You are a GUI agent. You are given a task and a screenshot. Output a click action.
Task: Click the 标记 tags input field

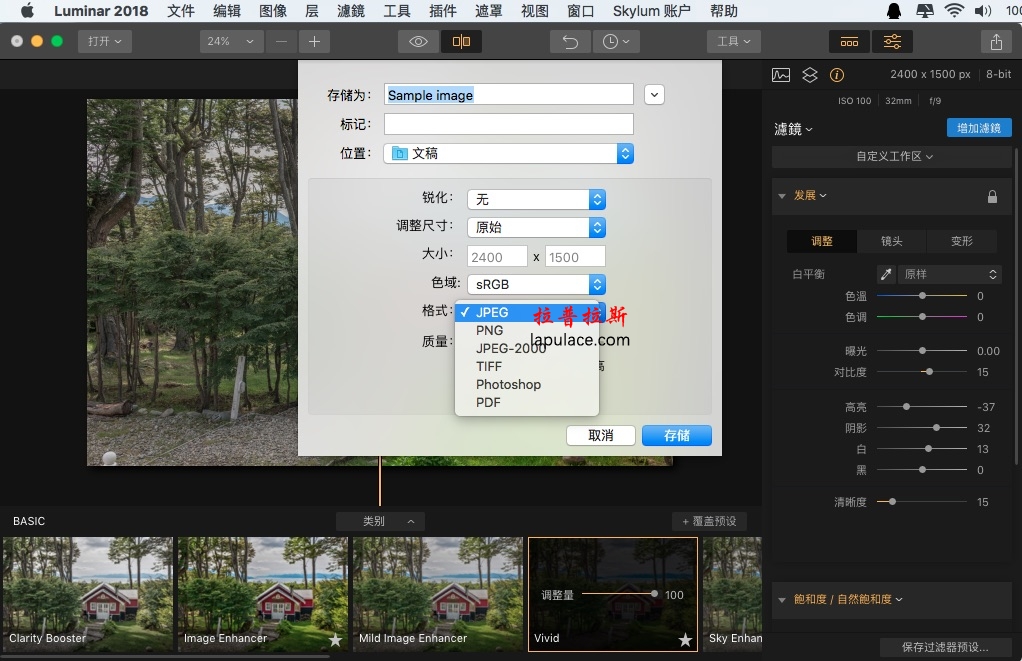click(508, 124)
